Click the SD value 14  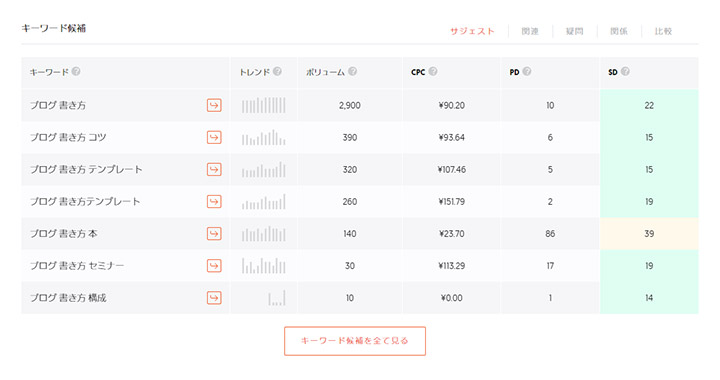point(649,298)
